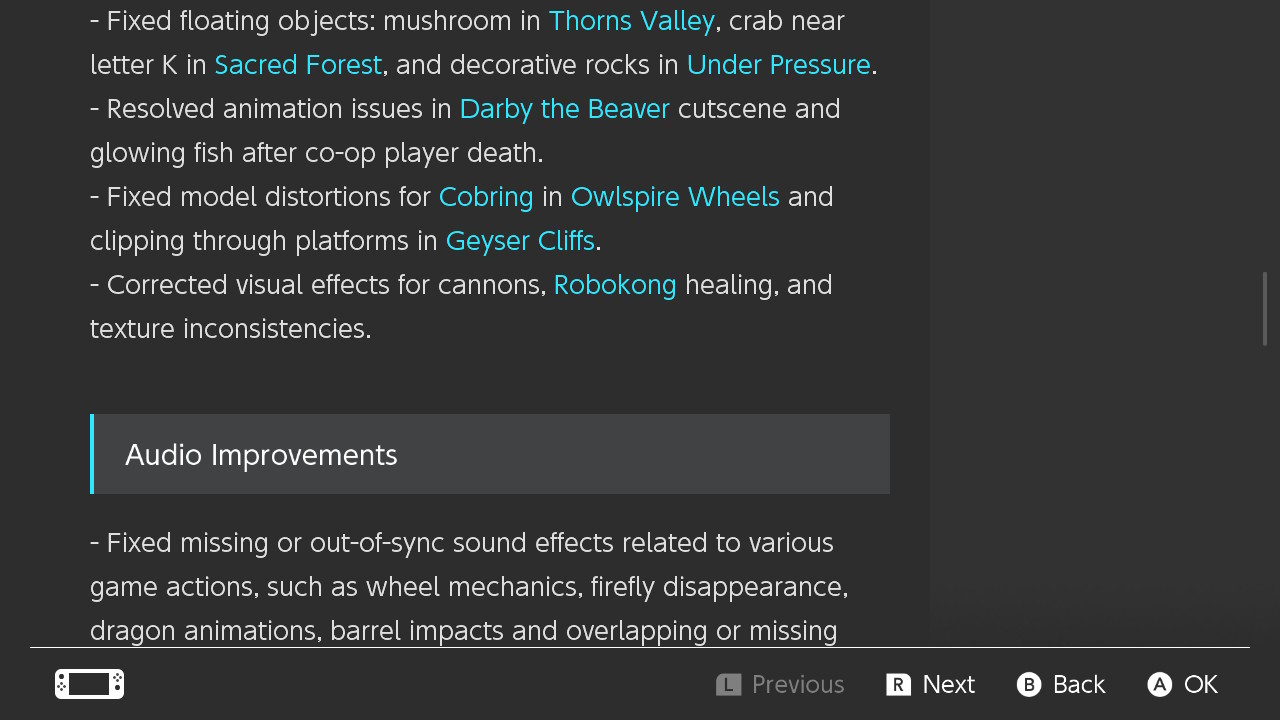Open the Darby the Beaver link

click(x=564, y=109)
